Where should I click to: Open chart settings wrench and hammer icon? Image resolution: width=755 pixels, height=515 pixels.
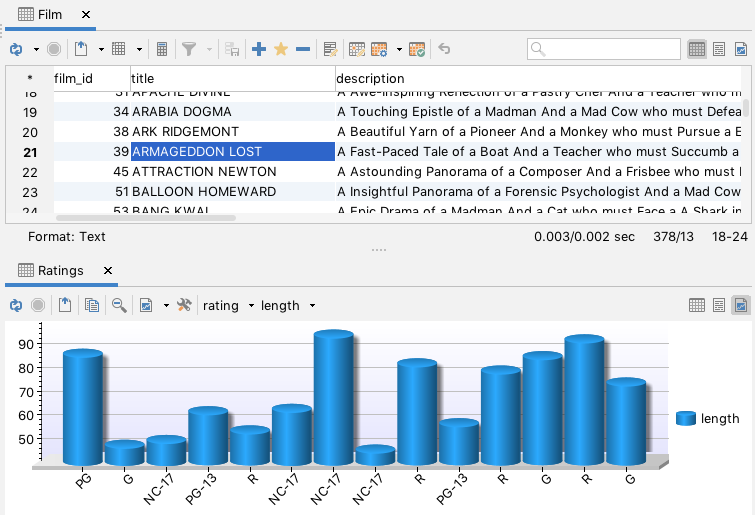(183, 306)
